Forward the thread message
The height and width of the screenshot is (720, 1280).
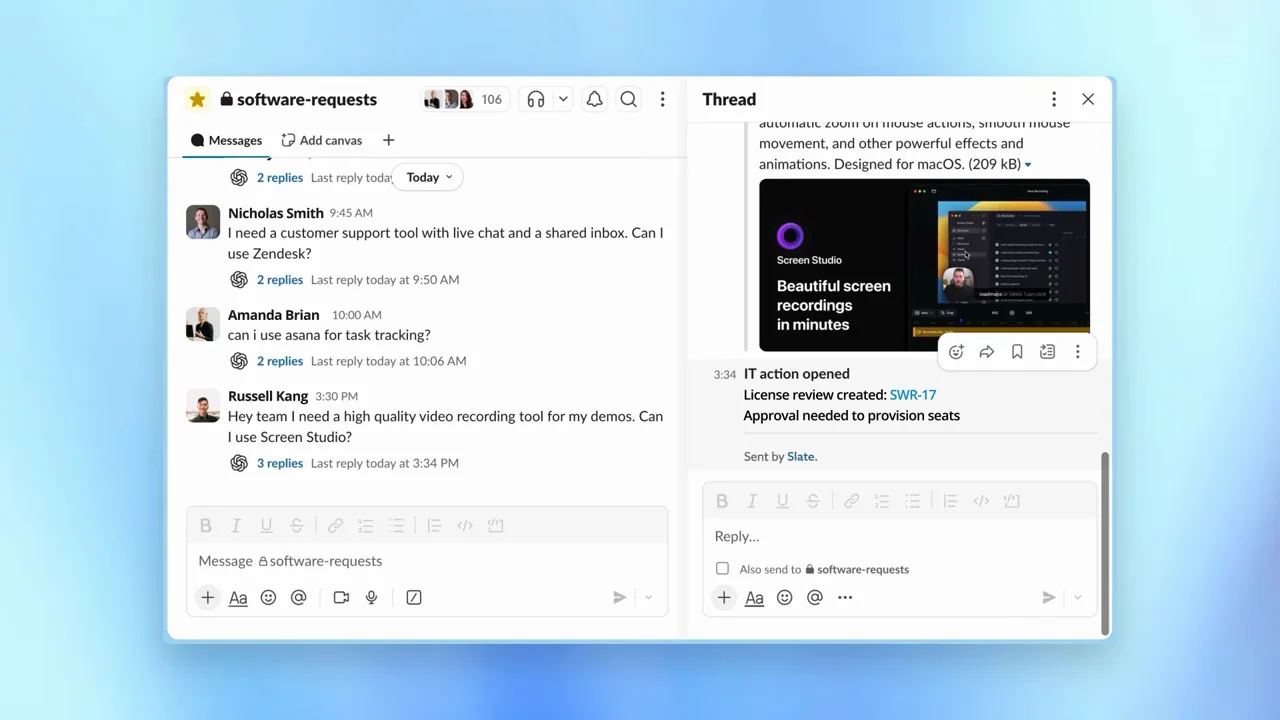click(x=987, y=352)
